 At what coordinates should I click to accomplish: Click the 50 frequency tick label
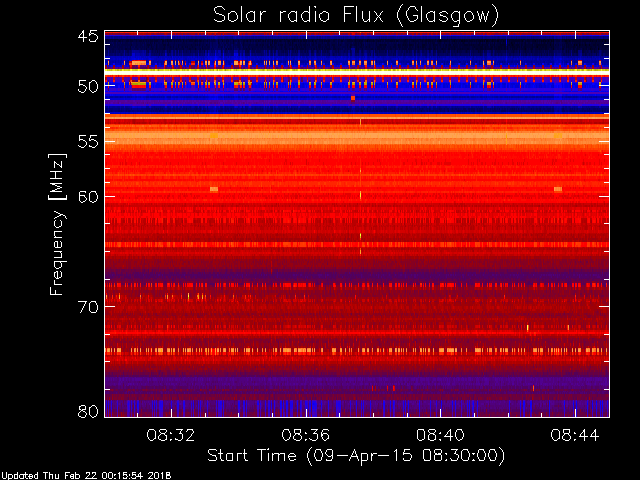(x=88, y=87)
